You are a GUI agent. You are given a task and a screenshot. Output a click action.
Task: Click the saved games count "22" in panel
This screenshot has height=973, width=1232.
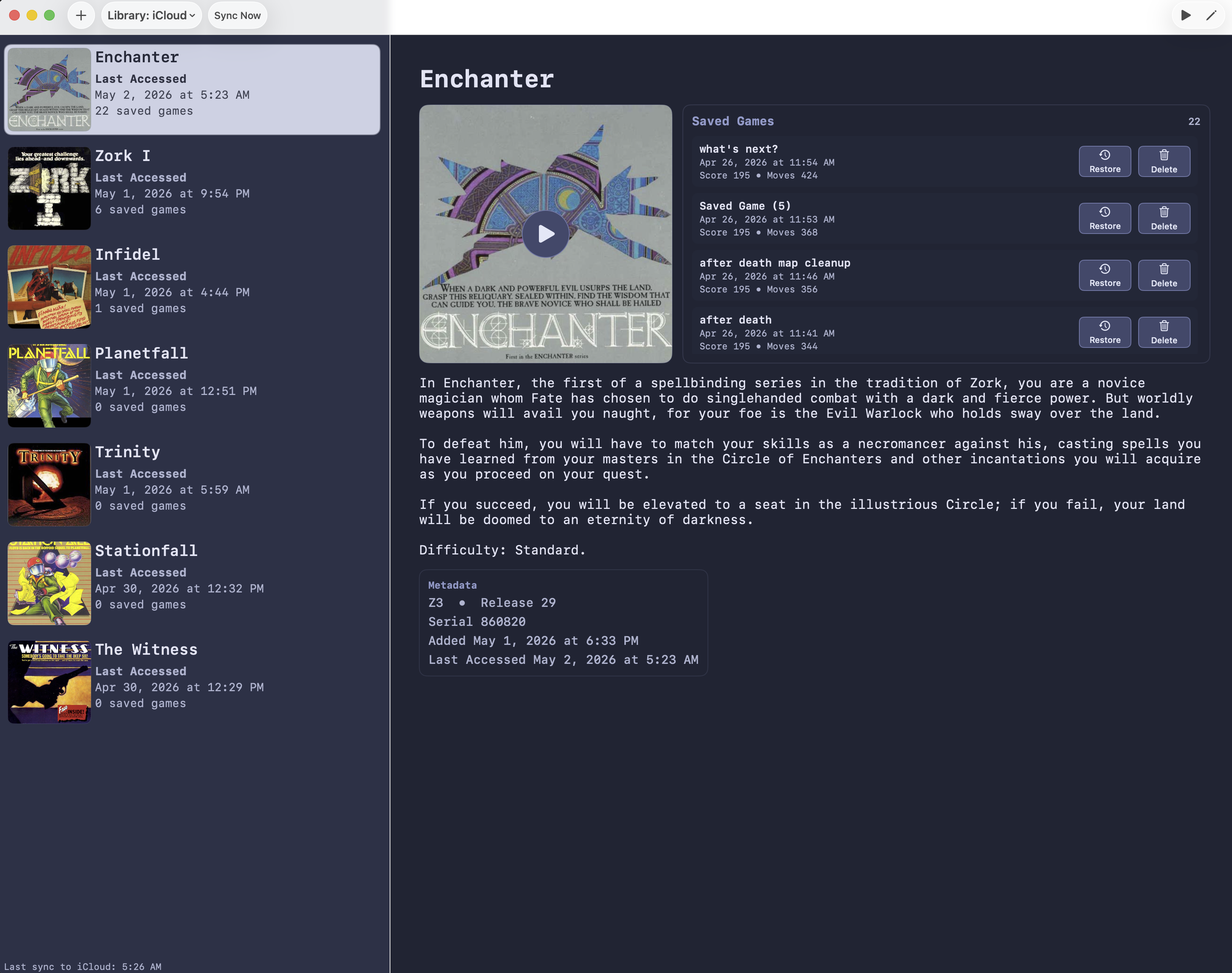(x=1194, y=122)
